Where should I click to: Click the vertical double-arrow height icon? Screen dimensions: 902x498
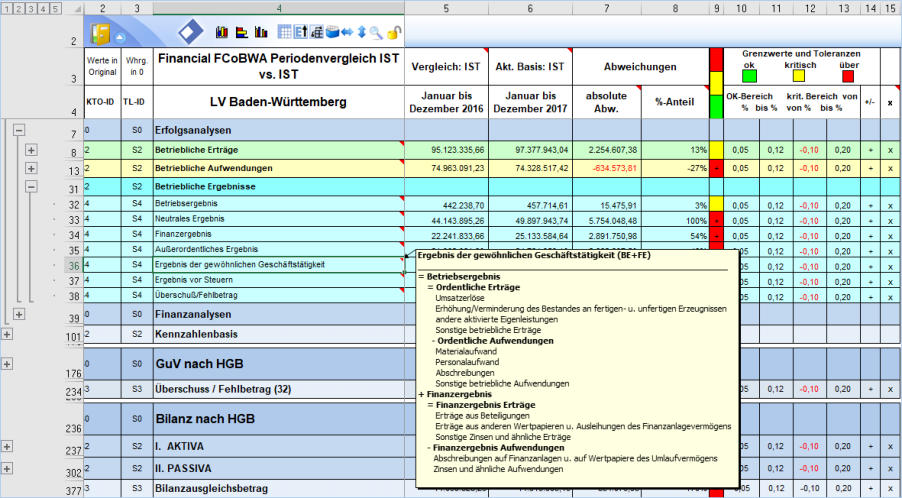[x=361, y=33]
